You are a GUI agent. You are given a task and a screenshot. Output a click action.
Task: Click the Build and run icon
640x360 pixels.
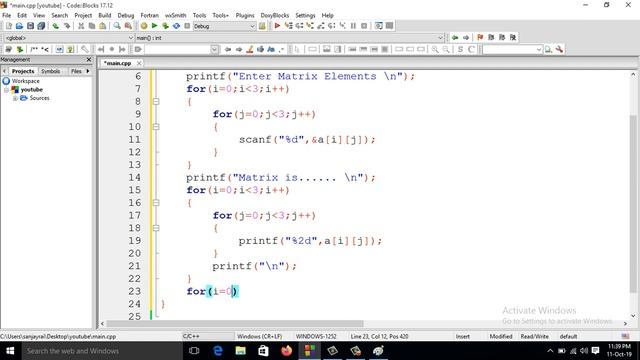click(x=165, y=26)
